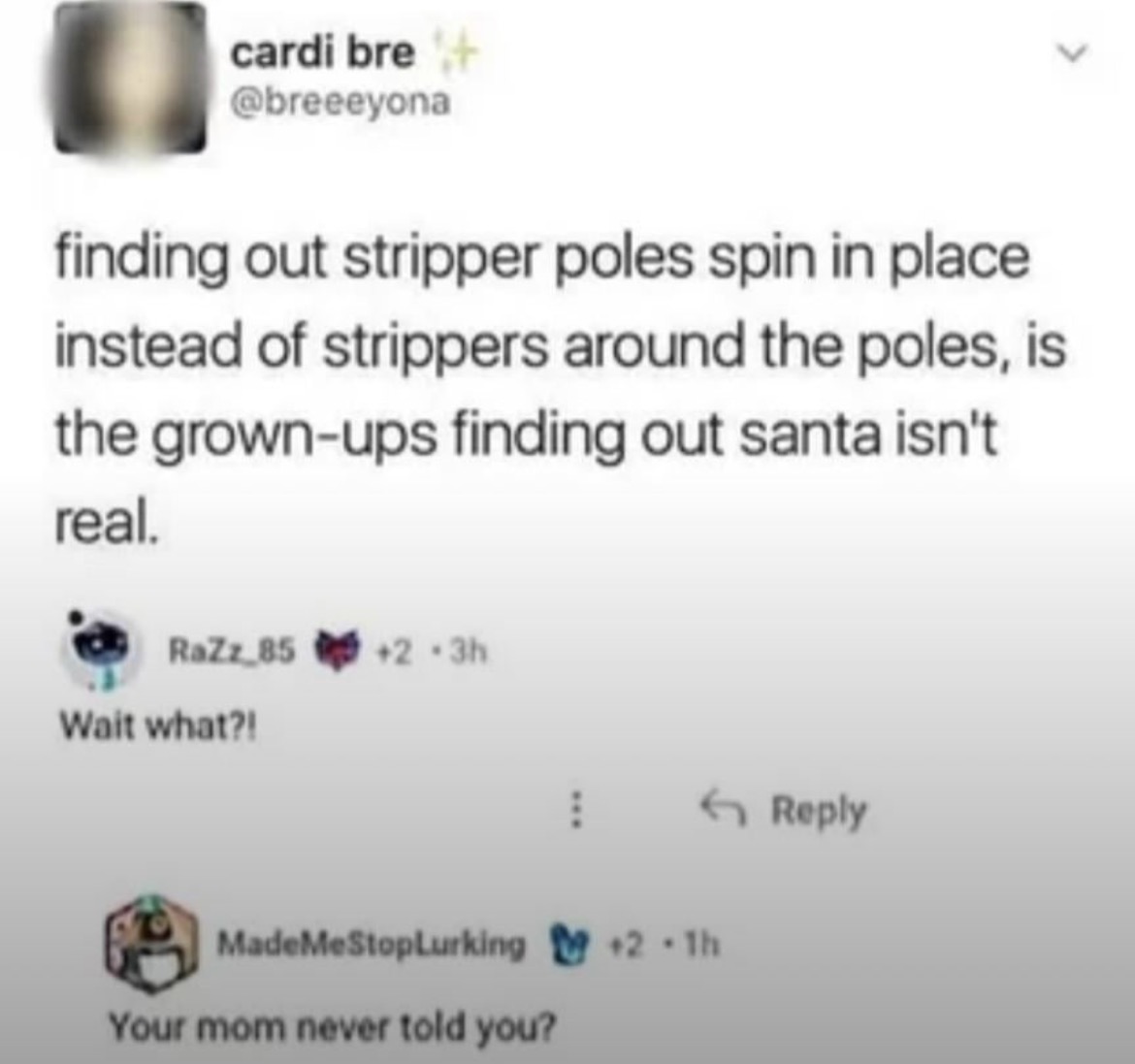This screenshot has height=1064, width=1135.
Task: Open the three-dot comment options menu
Action: tap(575, 809)
